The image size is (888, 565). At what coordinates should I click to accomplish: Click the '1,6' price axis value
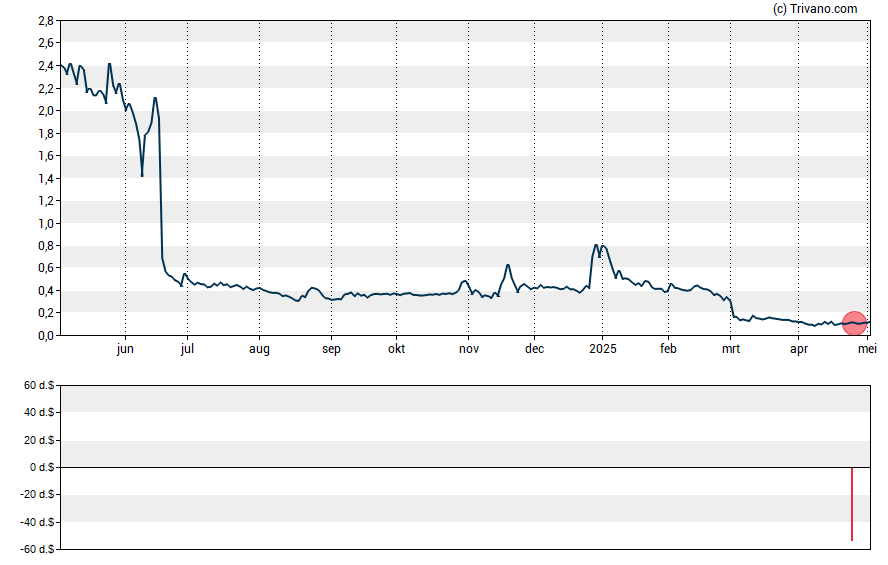46,156
